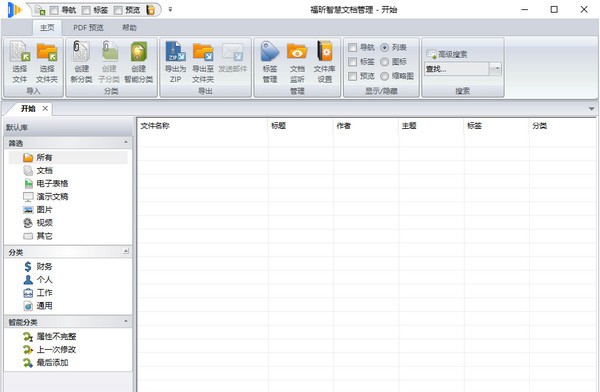The width and height of the screenshot is (600, 392).
Task: Toggle 标签 checkbox in ribbon 显示/隐藏 group
Action: [352, 62]
